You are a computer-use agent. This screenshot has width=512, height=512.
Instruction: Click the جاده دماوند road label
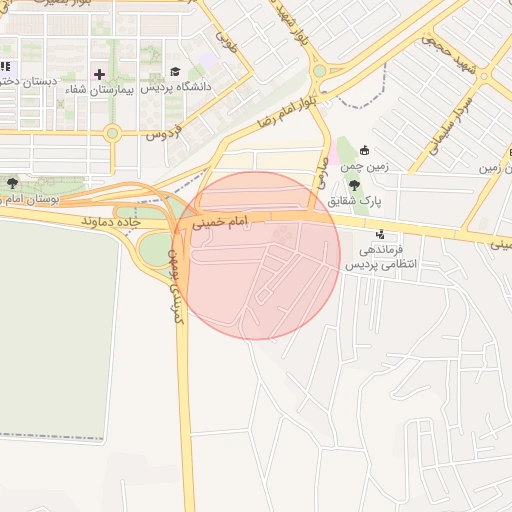(x=111, y=222)
